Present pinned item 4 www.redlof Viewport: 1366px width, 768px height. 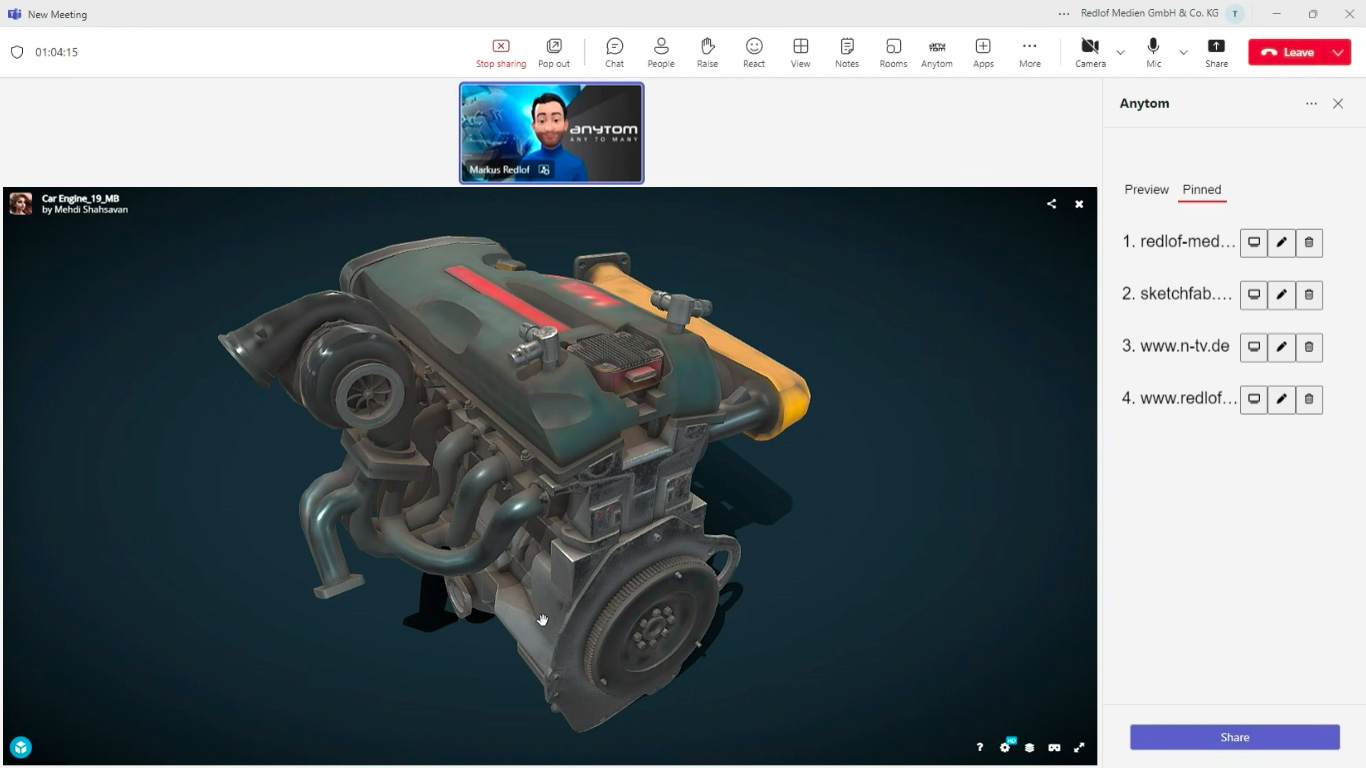1254,399
